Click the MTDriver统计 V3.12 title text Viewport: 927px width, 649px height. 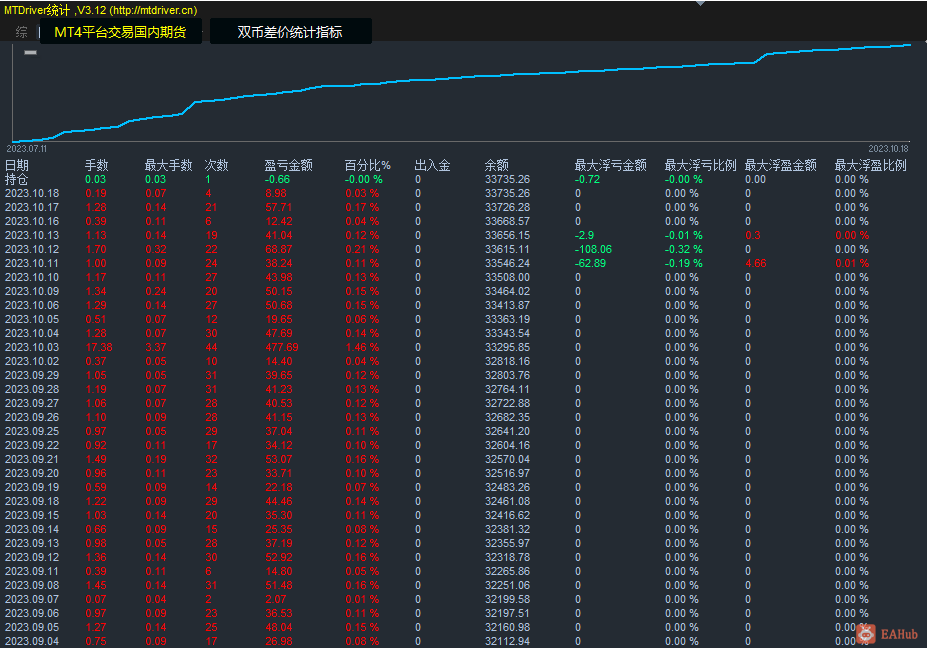click(x=101, y=10)
